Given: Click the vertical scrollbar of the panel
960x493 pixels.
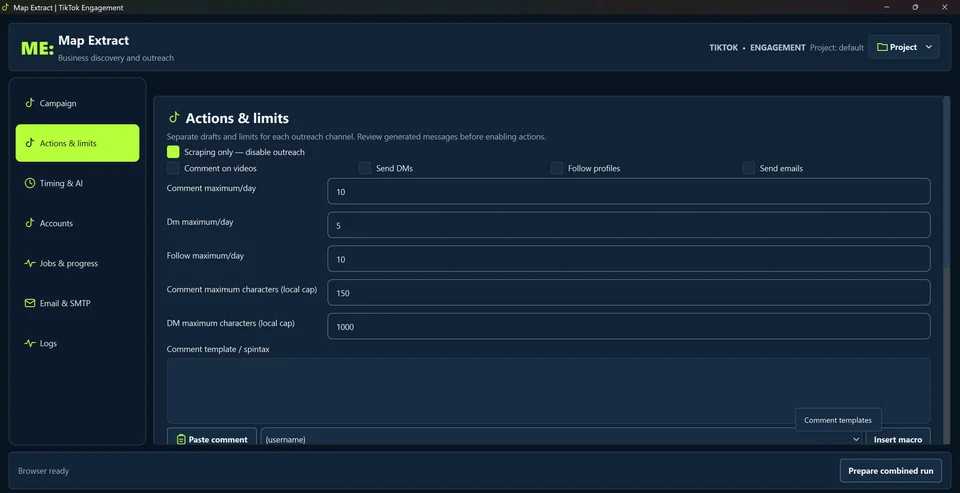Looking at the screenshot, I should 947,269.
